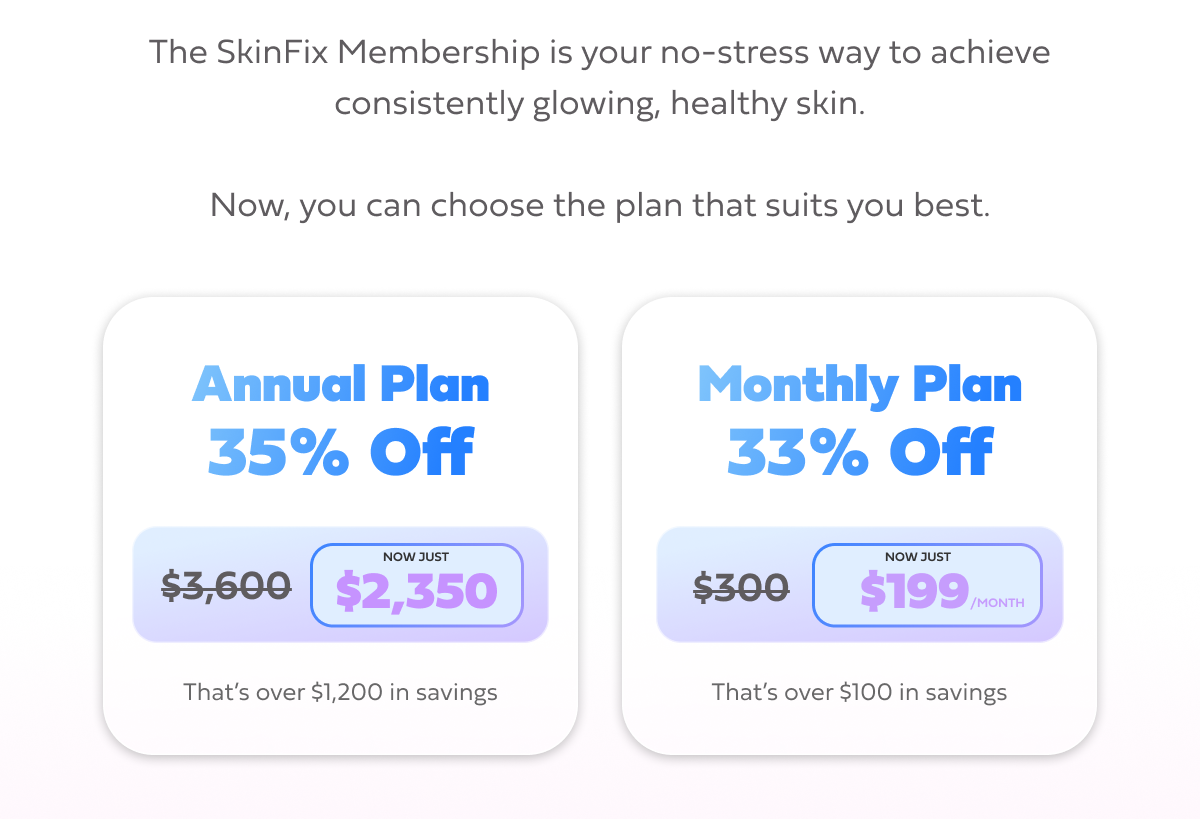Click the "35% Off" annual discount text
The image size is (1200, 819).
(340, 452)
